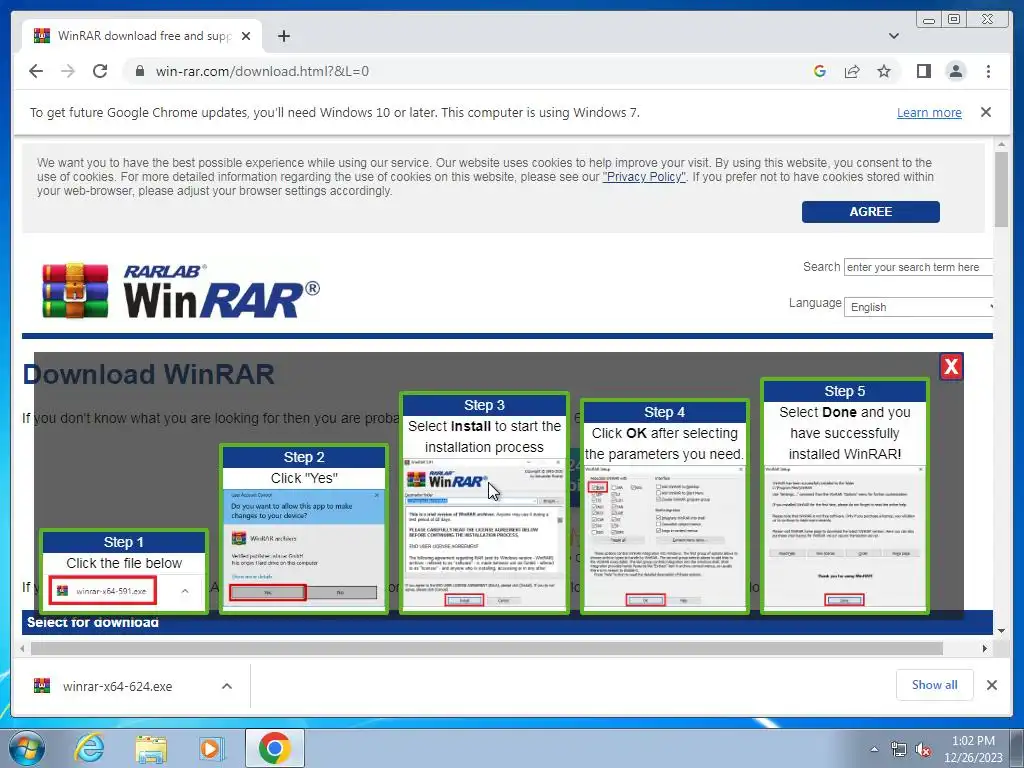Viewport: 1024px width, 768px height.
Task: Select the WinRAR download free tab
Action: (144, 36)
